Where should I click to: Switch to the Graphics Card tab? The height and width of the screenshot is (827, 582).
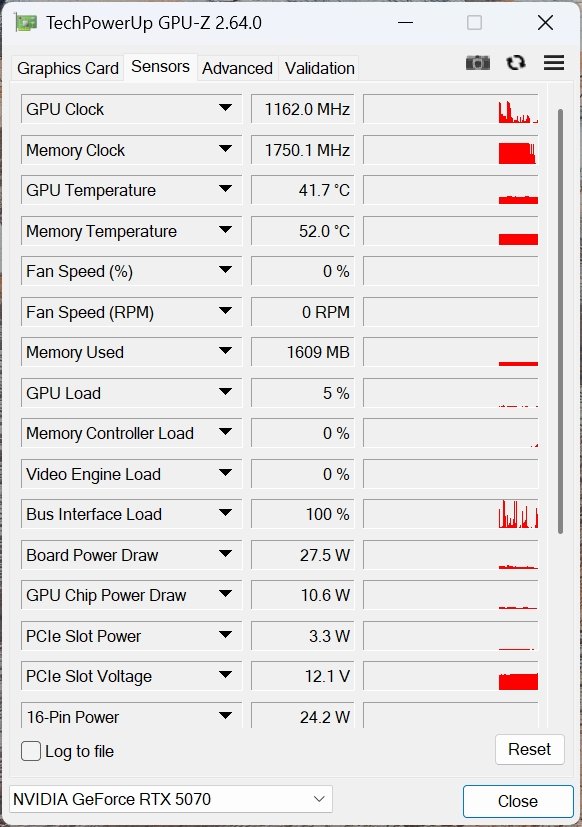point(68,68)
